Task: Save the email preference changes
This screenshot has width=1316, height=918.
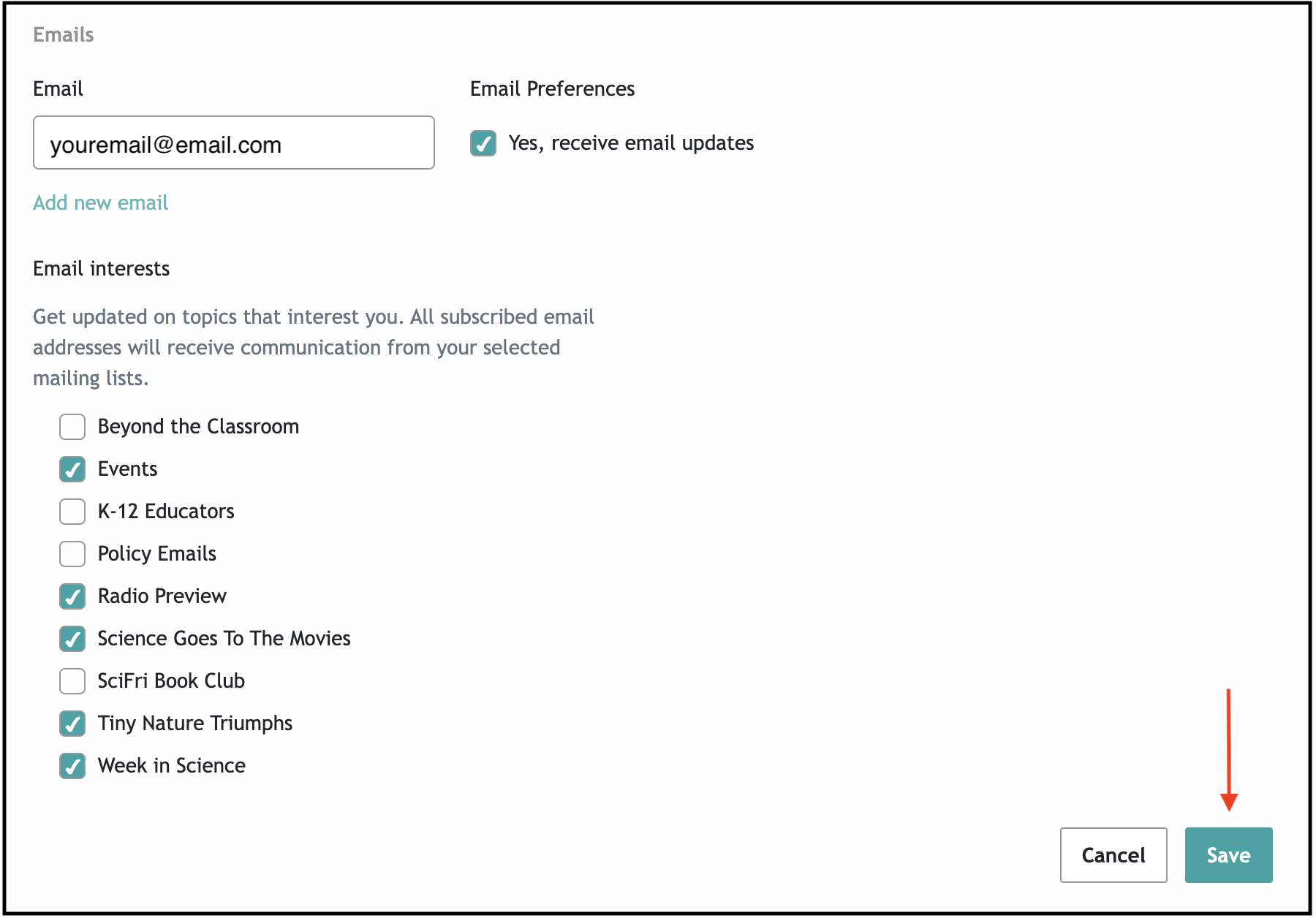Action: [1228, 854]
